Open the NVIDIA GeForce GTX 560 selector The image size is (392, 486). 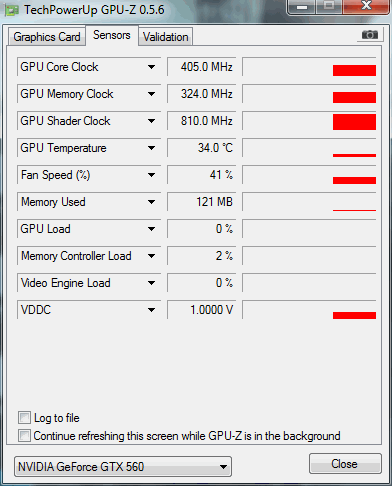[123, 466]
